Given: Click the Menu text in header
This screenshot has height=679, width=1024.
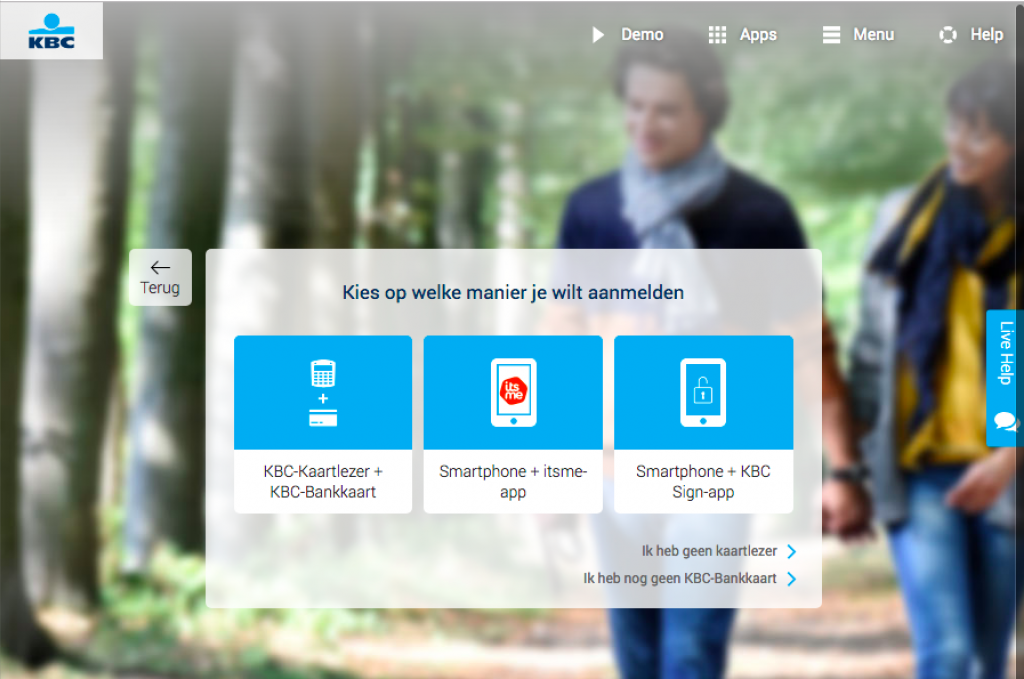Looking at the screenshot, I should (873, 35).
